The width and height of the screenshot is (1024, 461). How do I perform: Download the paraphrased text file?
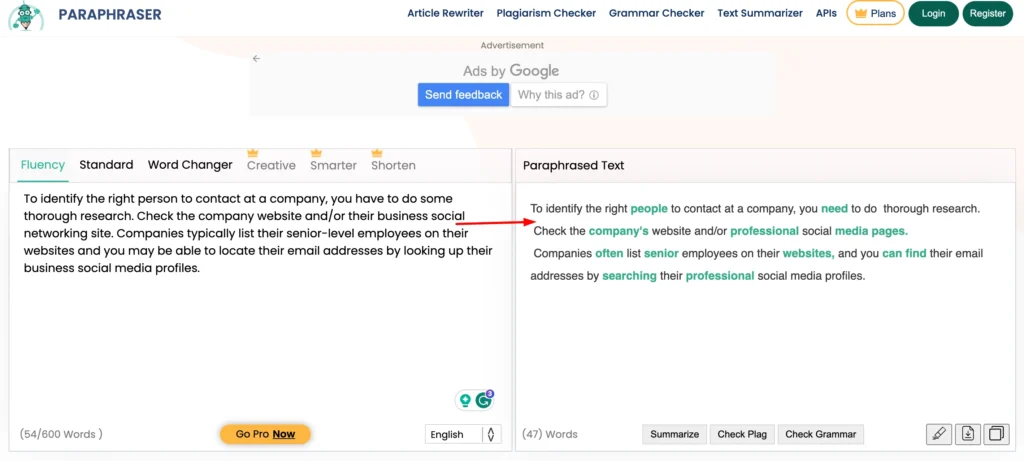[x=967, y=434]
